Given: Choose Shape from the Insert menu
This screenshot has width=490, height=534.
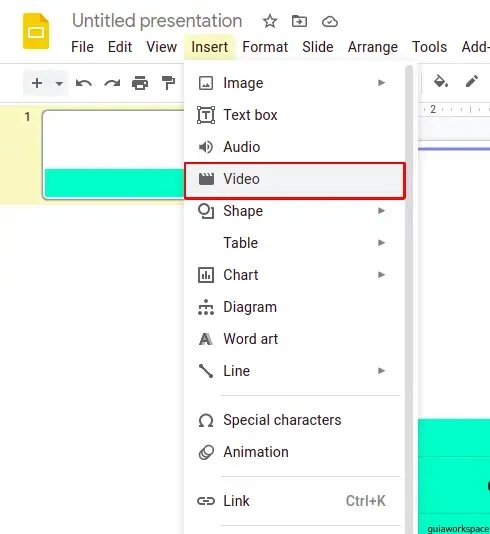Looking at the screenshot, I should click(x=295, y=211).
